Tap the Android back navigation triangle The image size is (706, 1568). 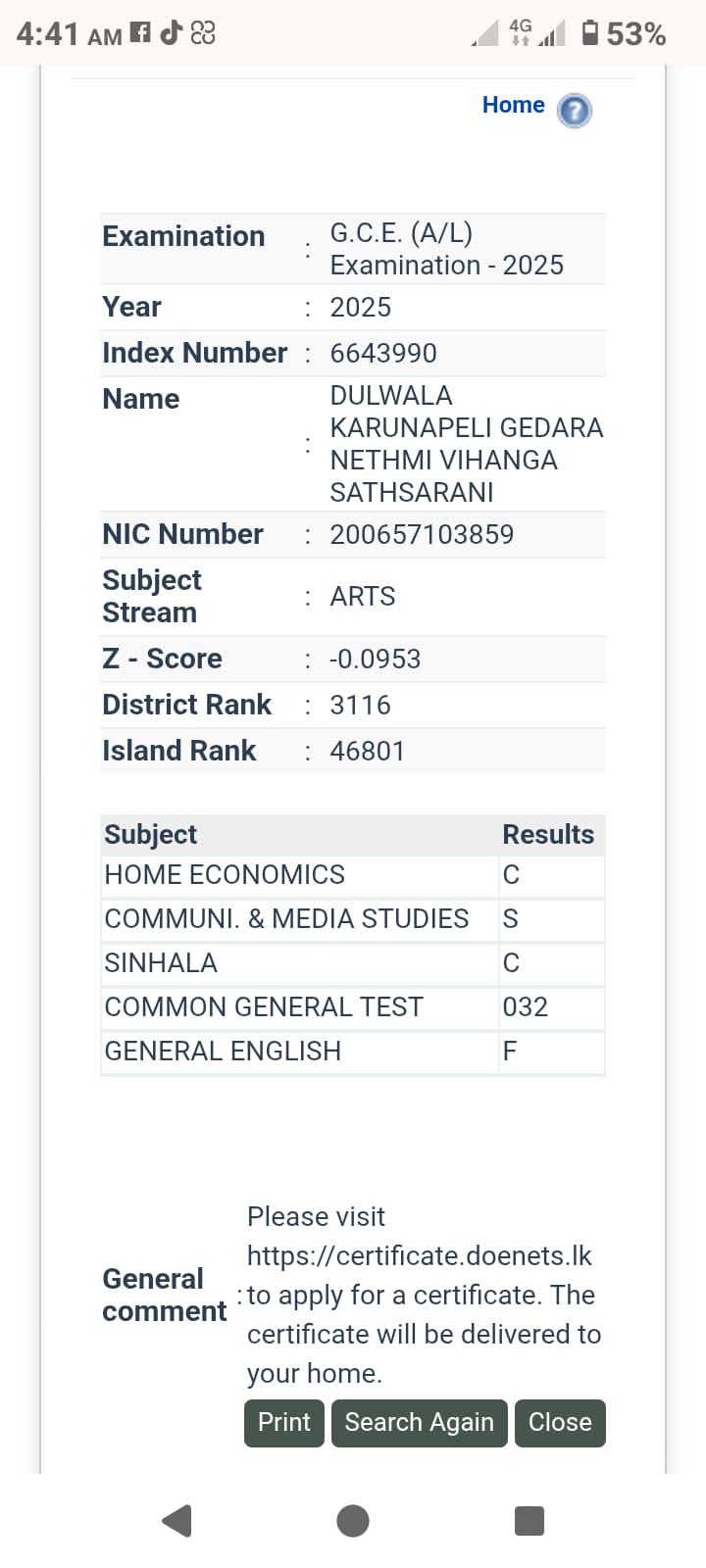click(176, 1520)
